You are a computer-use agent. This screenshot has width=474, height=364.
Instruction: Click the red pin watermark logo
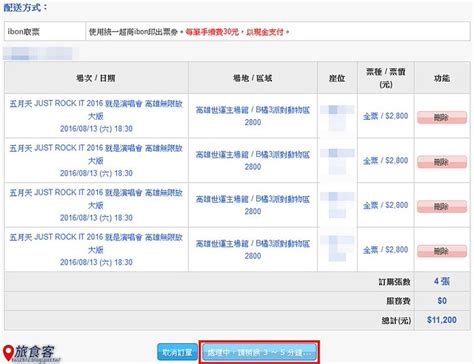pos(8,353)
